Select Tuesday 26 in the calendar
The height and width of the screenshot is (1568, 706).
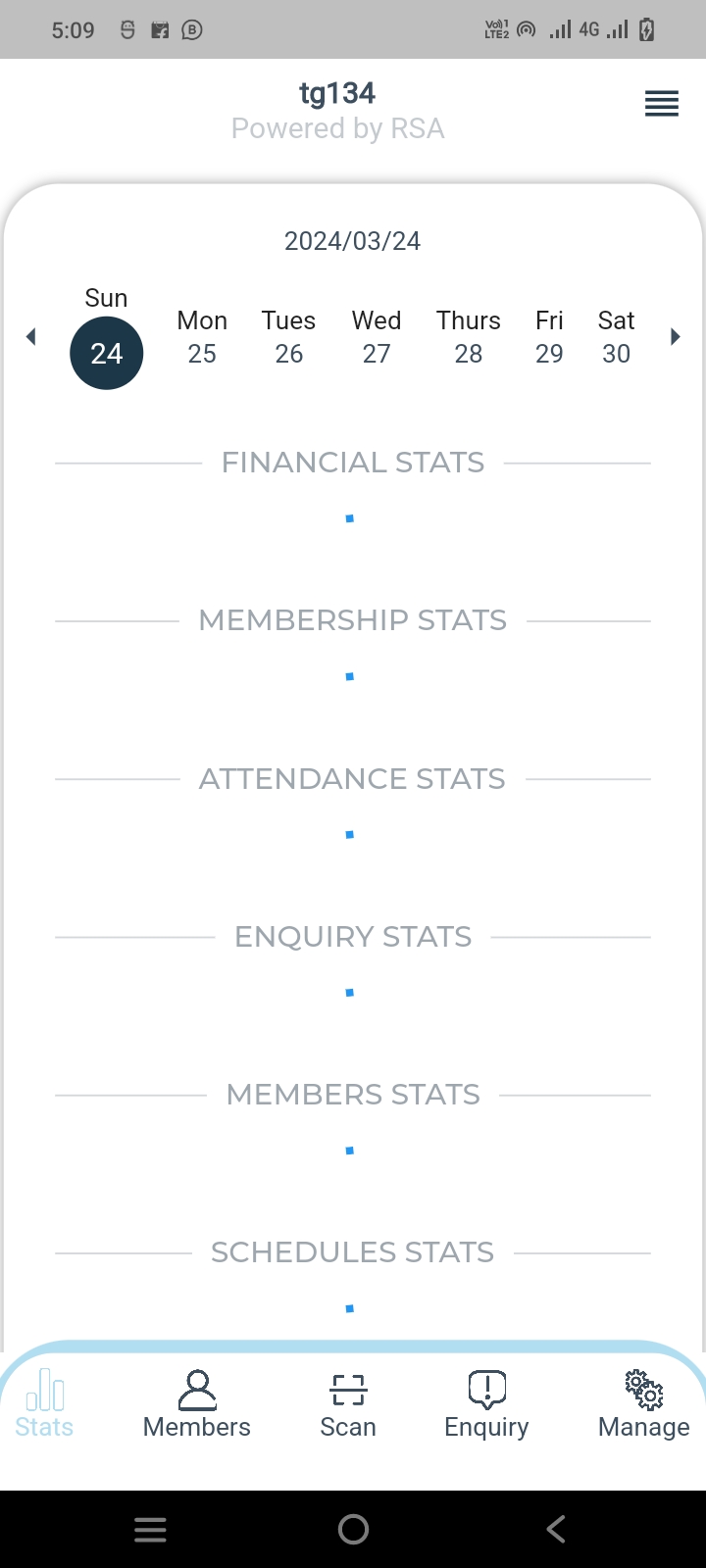(x=288, y=338)
